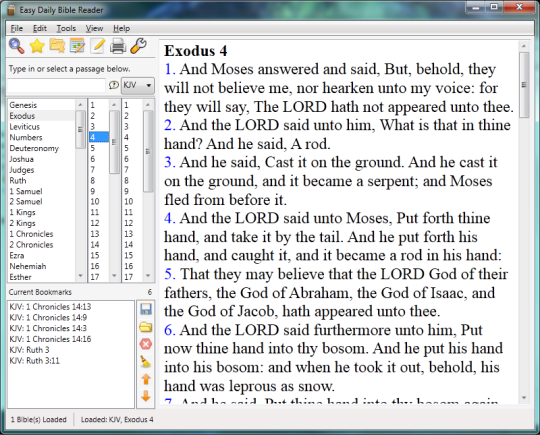Open the search magnifier tool

click(17, 46)
